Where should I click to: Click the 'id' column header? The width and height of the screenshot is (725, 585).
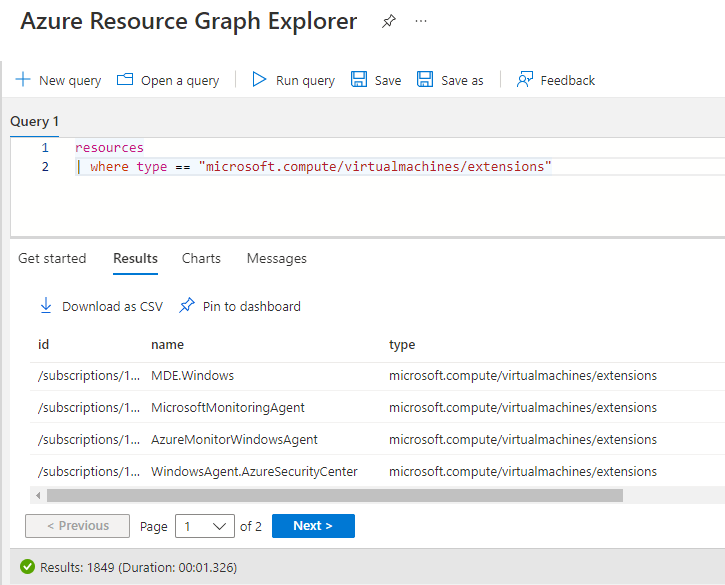click(43, 345)
